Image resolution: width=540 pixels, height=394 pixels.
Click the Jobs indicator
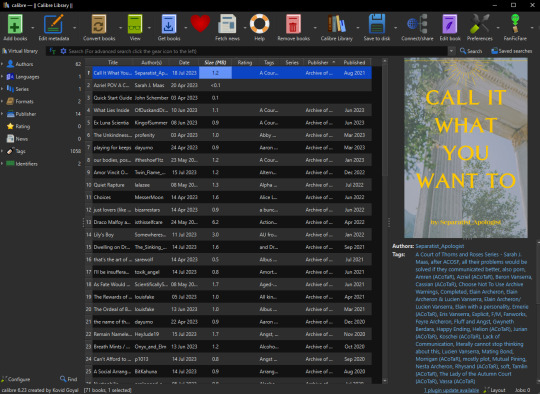coord(522,390)
